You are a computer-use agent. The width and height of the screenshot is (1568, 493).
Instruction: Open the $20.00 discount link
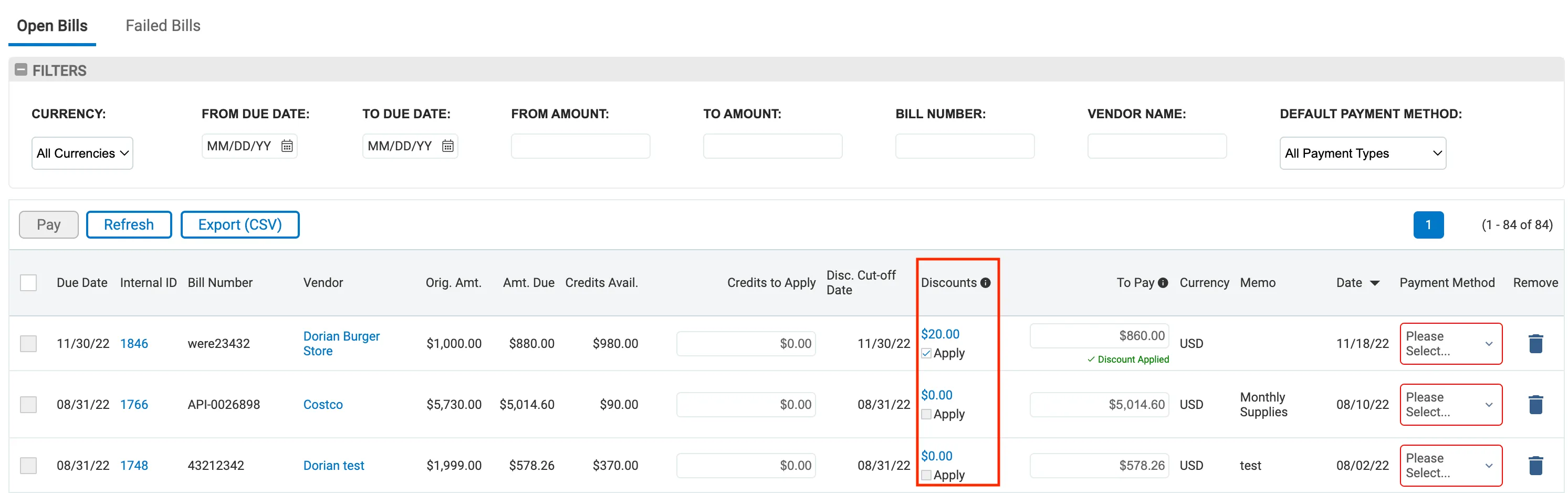point(940,334)
